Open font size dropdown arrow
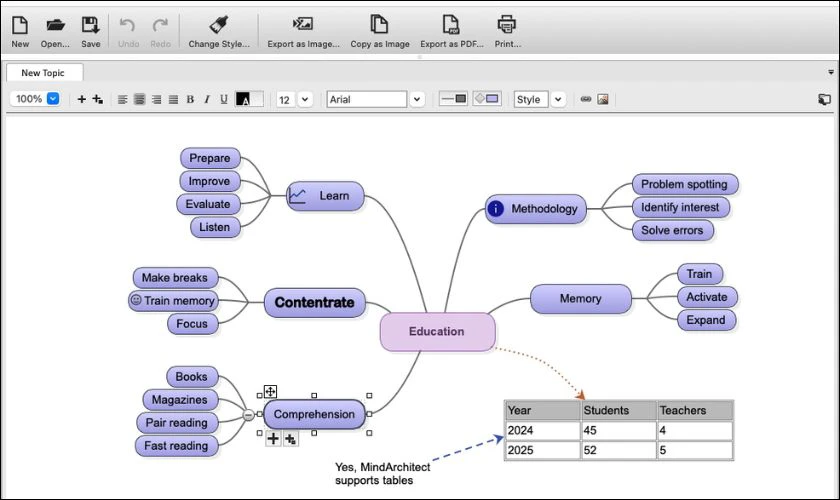 tap(305, 99)
